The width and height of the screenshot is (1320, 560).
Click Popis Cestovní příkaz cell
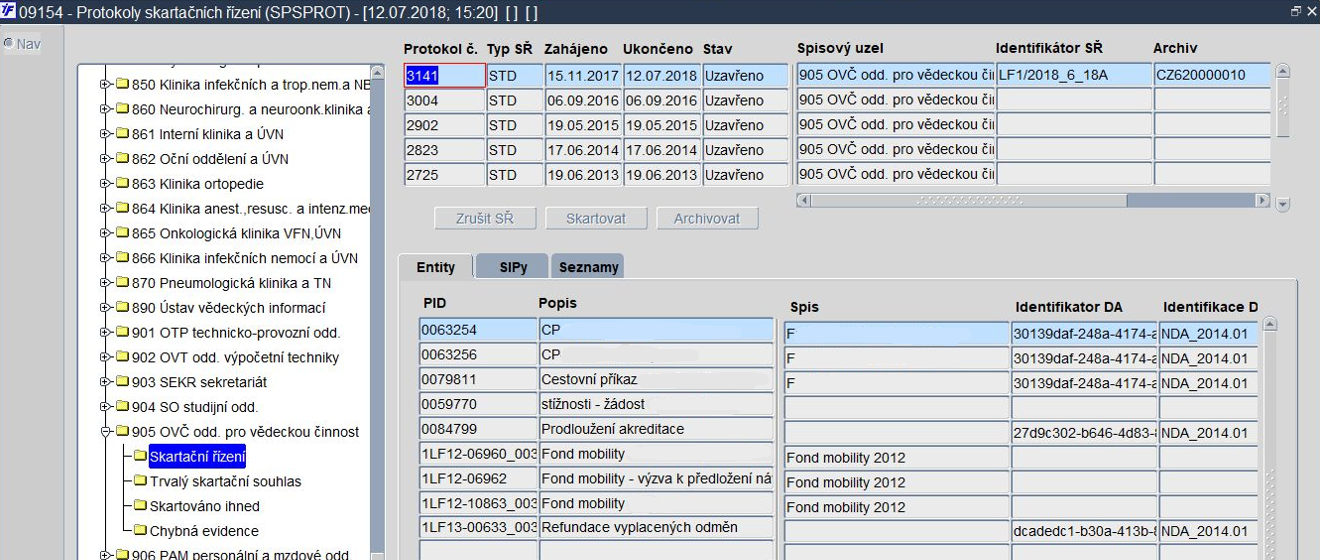(x=656, y=379)
